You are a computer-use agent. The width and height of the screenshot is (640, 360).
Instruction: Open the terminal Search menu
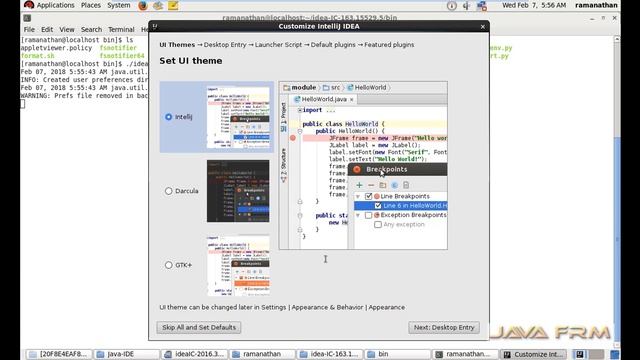point(91,29)
